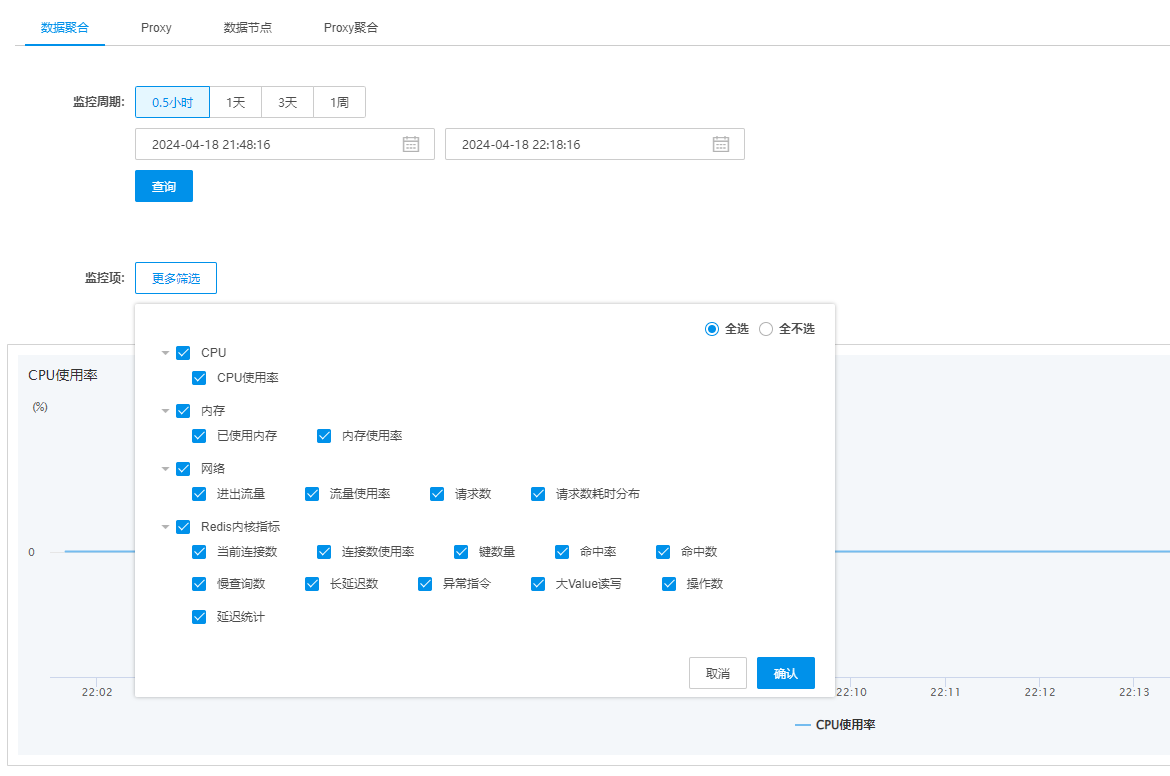
Task: Uncheck Redis内核指标 group checkbox
Action: pos(183,527)
